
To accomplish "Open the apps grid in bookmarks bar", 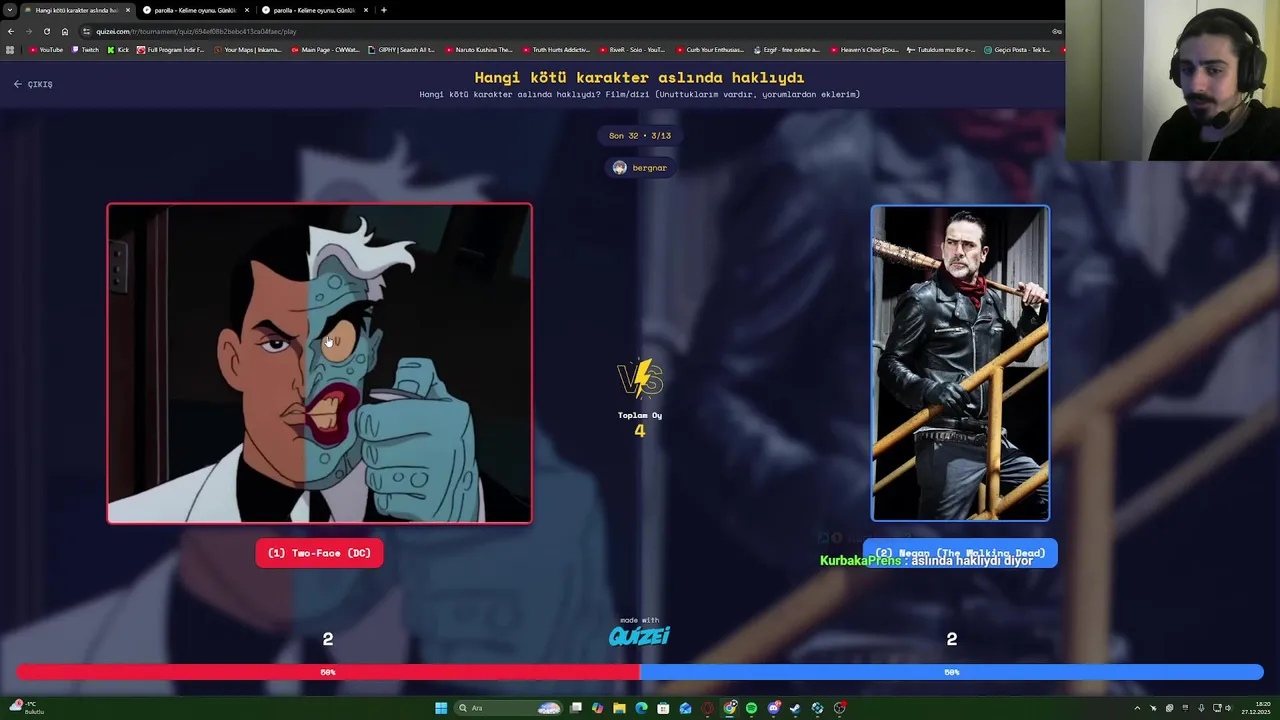I will (x=10, y=50).
